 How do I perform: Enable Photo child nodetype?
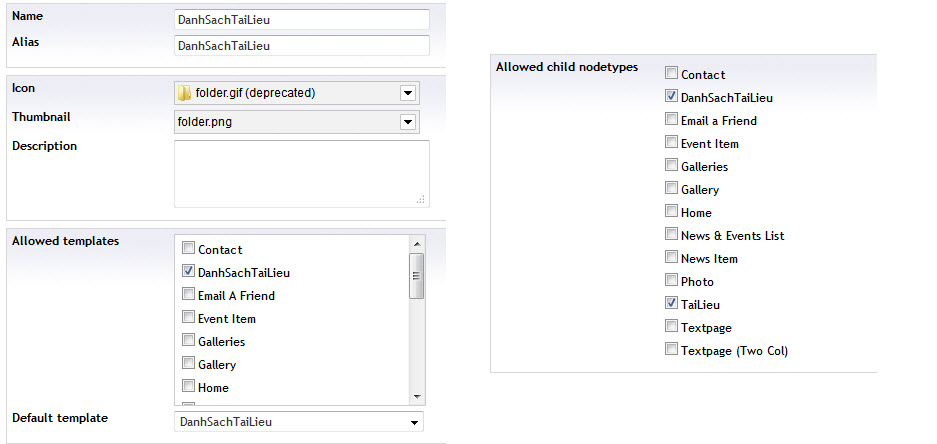[x=671, y=281]
